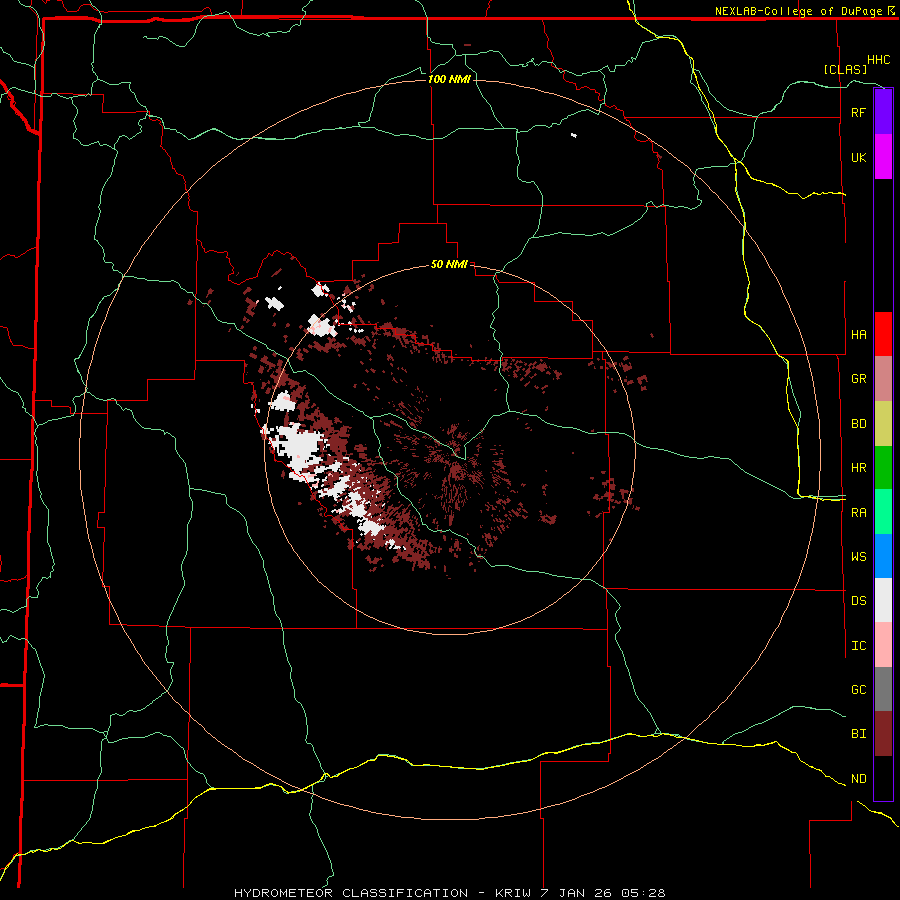This screenshot has width=900, height=900.
Task: Click the 05:28 timestamp
Action: pos(643,893)
